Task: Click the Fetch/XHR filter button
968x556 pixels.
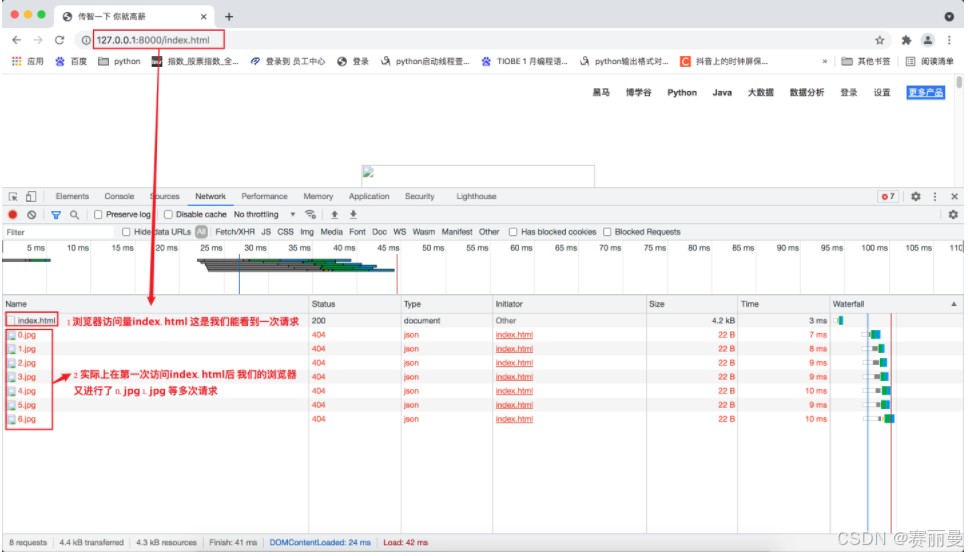Action: (x=235, y=232)
